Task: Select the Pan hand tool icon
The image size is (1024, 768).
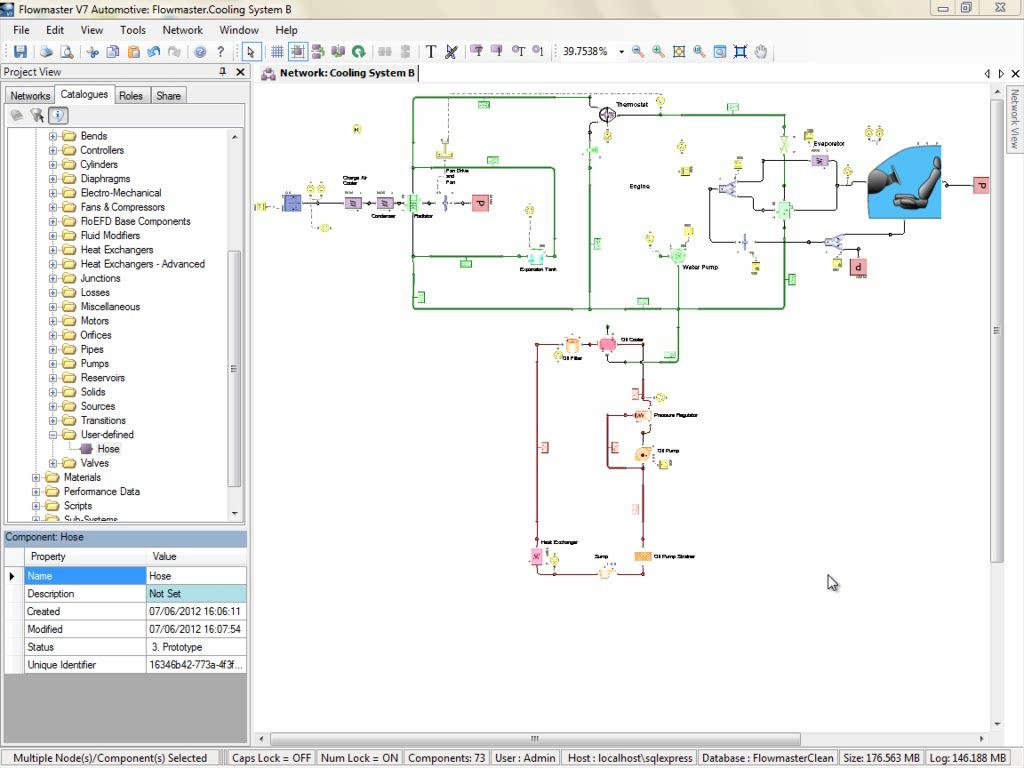Action: click(759, 51)
